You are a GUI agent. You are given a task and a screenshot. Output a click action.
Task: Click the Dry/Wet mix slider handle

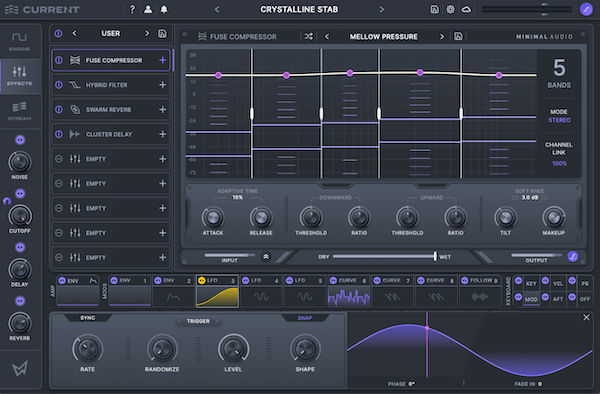coord(435,256)
